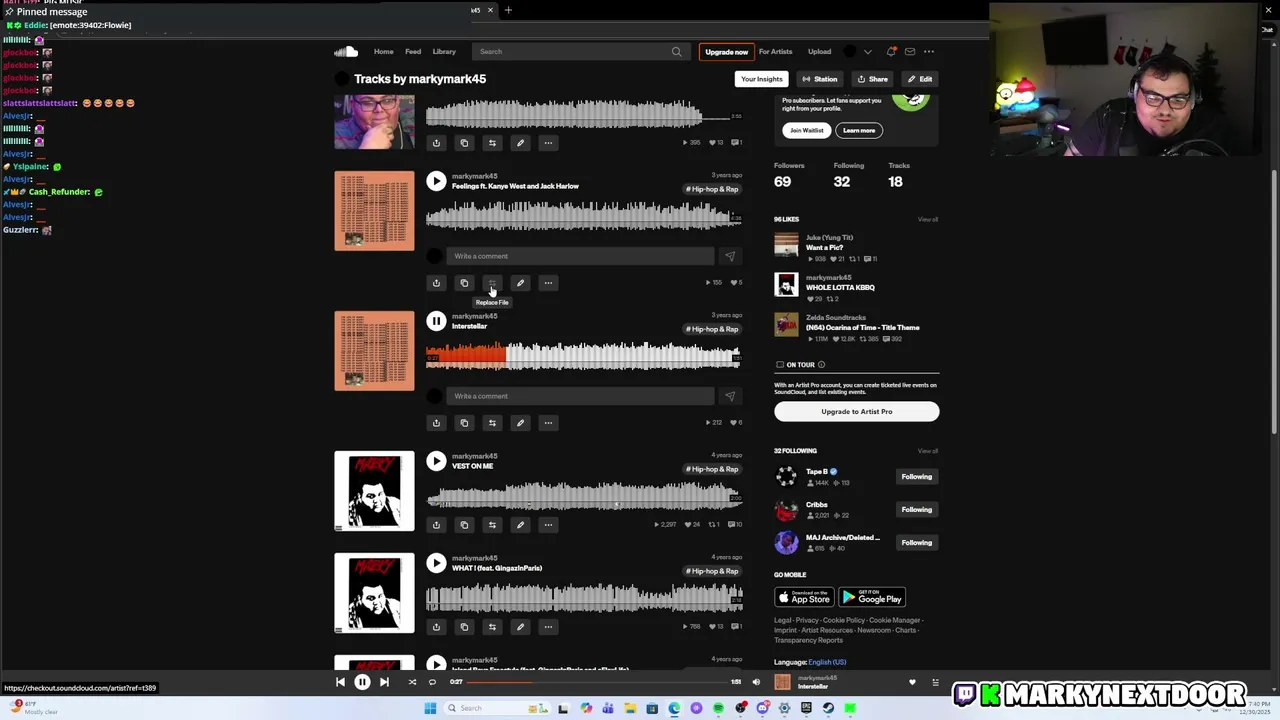Toggle following for MAJ Archive/Deleted
The width and height of the screenshot is (1280, 720).
coord(916,543)
